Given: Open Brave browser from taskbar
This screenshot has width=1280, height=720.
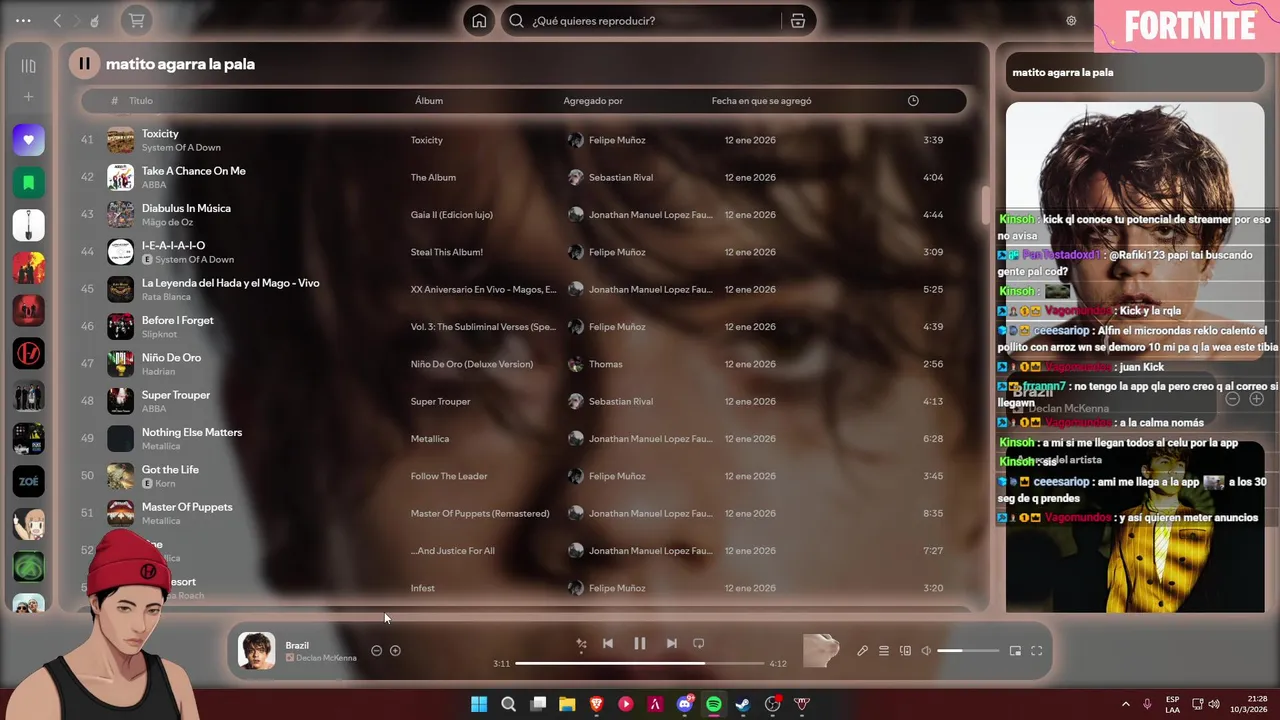Looking at the screenshot, I should (596, 704).
